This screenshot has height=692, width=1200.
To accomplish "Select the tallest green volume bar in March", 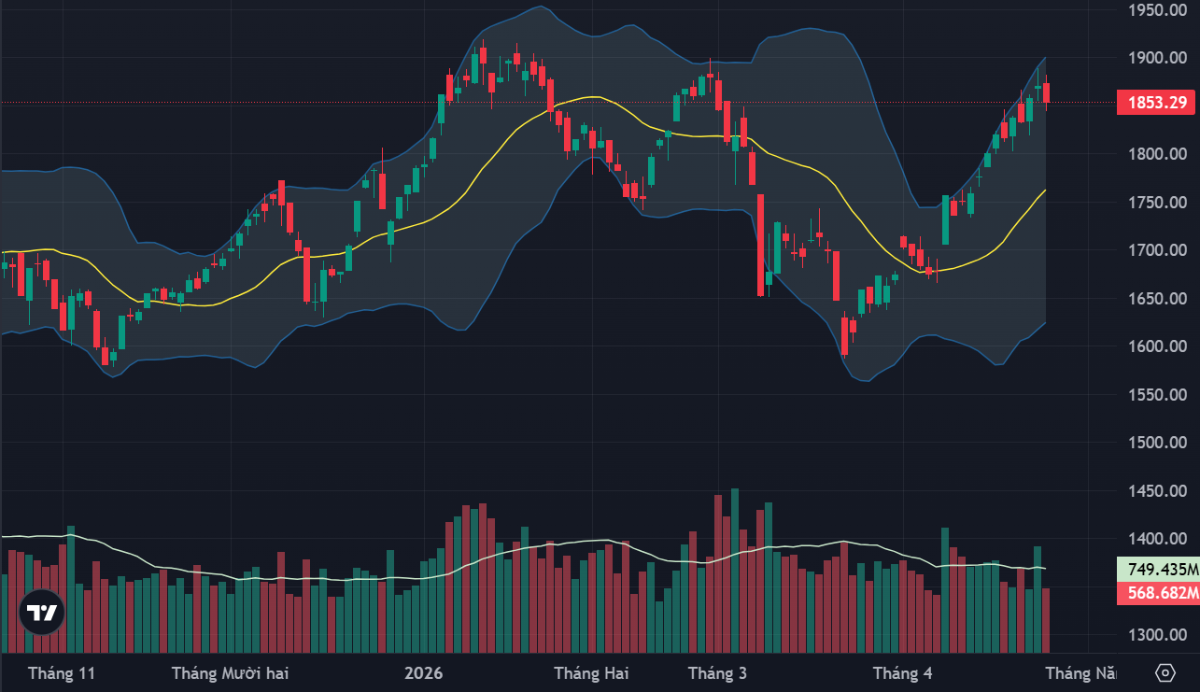I will [x=735, y=570].
